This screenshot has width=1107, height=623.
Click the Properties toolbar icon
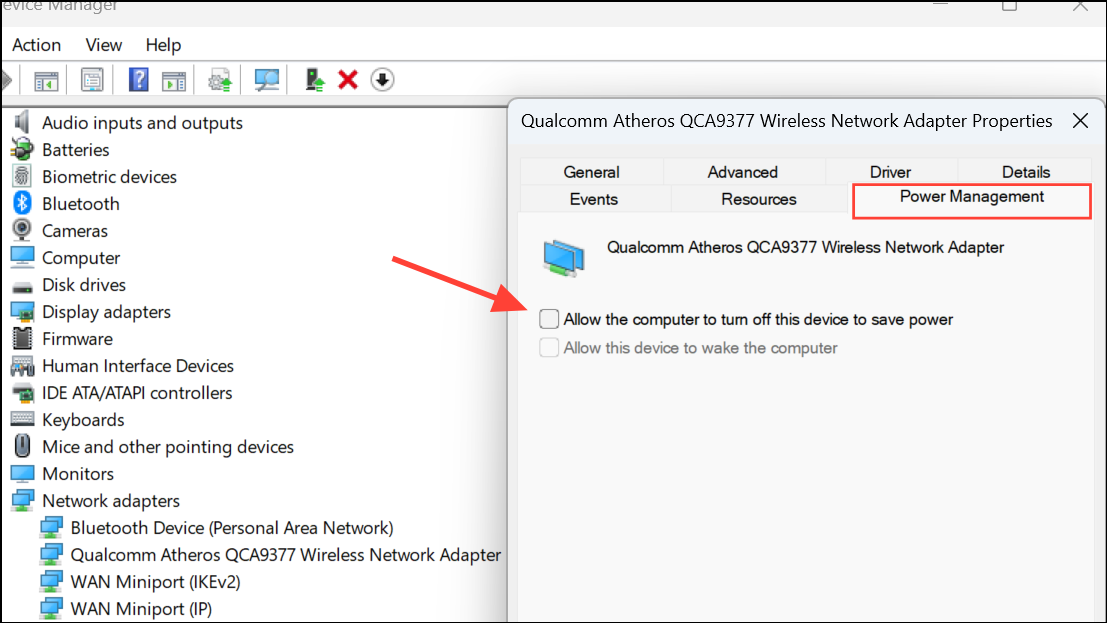(x=92, y=79)
